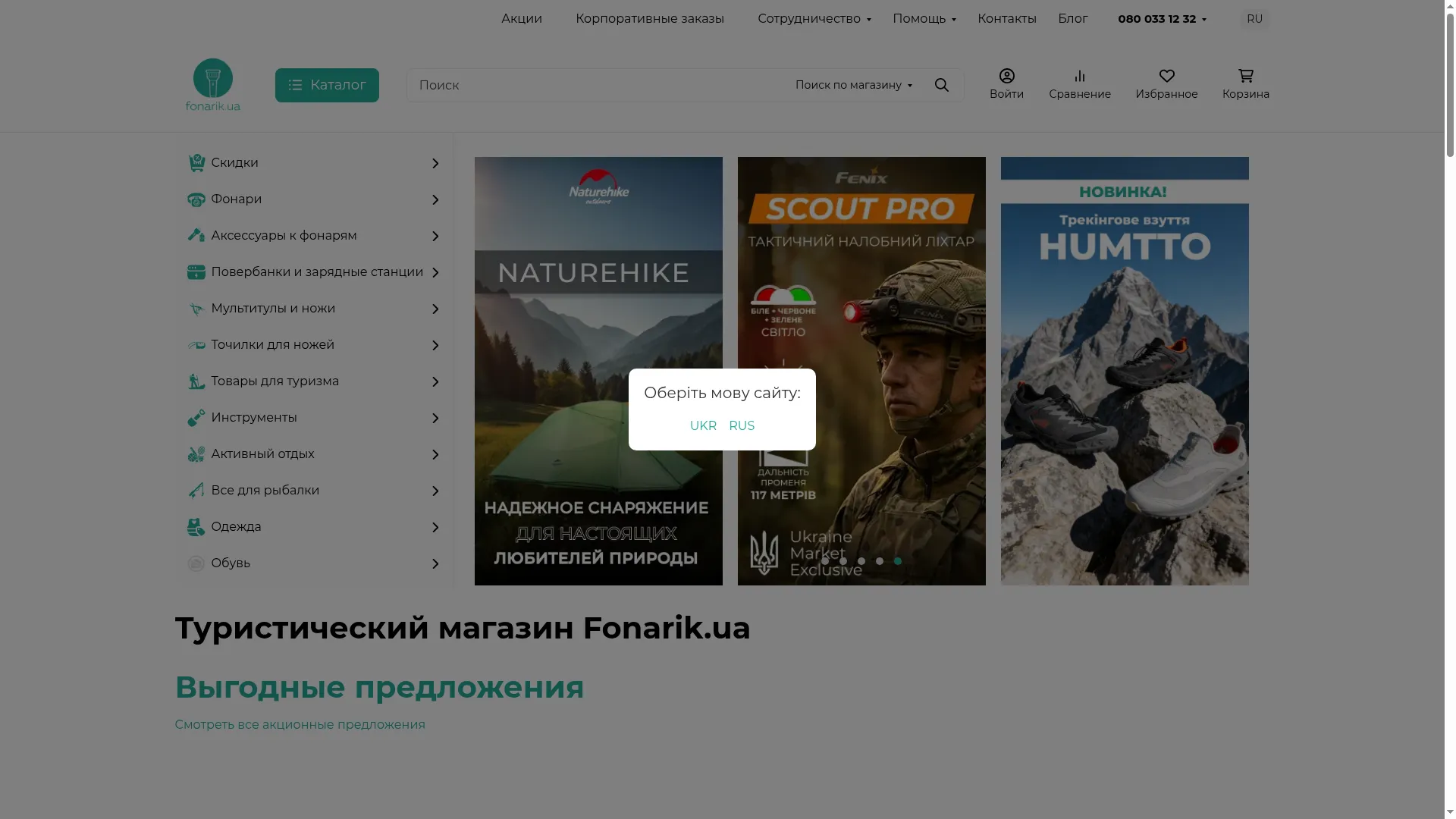Viewport: 1456px width, 819px height.
Task: Click the Инструменты category icon
Action: coord(196,418)
